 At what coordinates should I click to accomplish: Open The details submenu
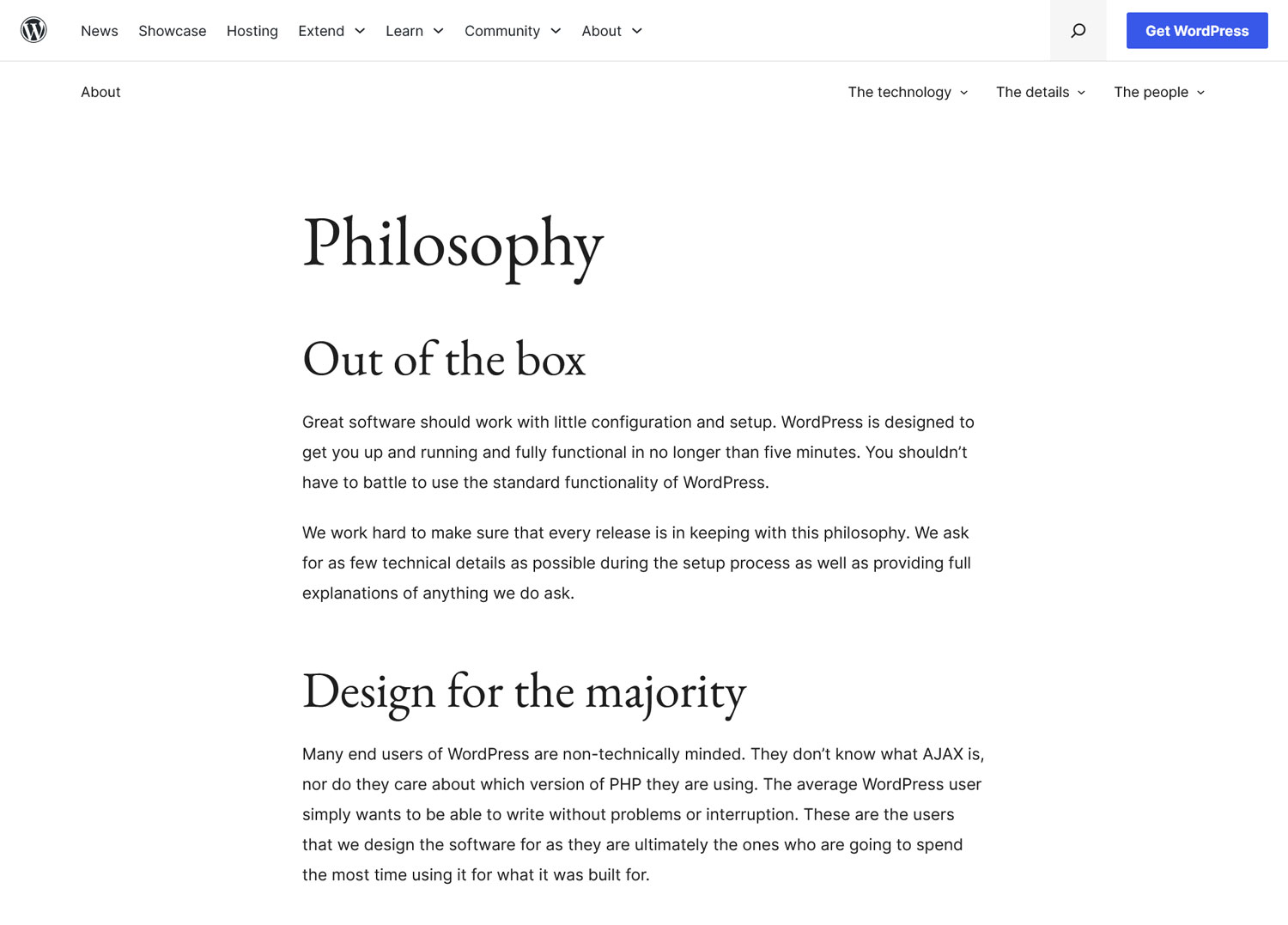pos(1033,92)
